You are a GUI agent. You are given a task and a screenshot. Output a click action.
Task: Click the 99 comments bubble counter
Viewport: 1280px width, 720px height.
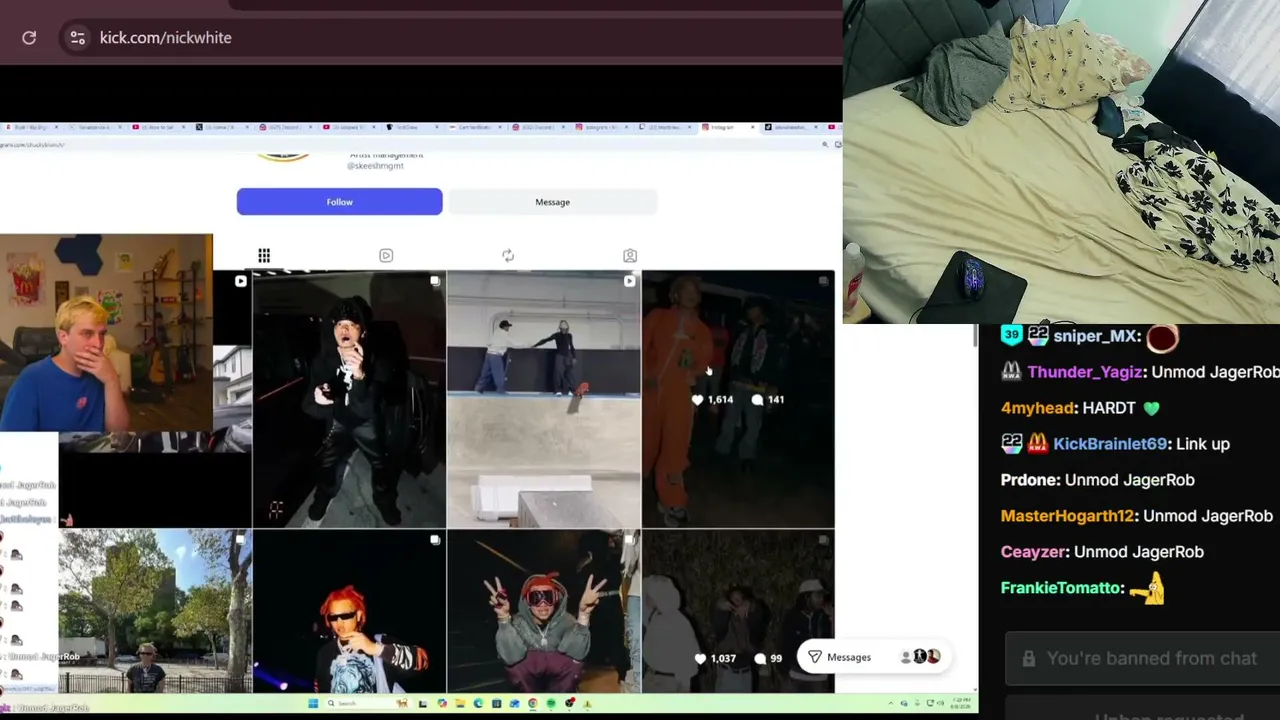click(x=768, y=658)
